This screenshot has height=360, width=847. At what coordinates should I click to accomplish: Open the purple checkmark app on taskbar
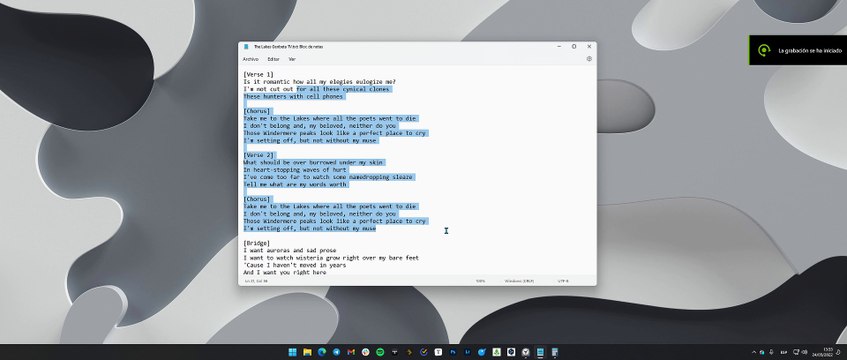pos(424,352)
